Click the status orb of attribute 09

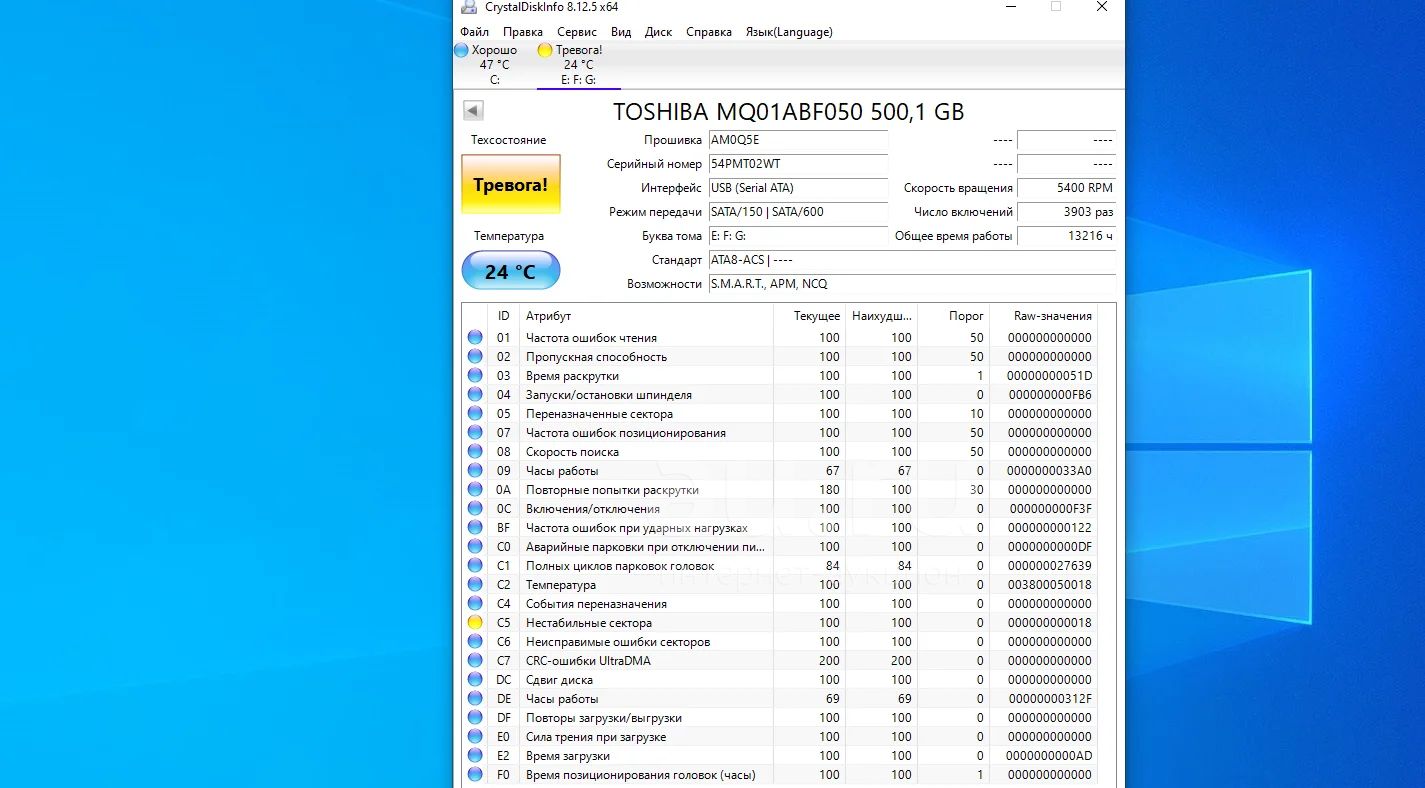click(x=475, y=470)
